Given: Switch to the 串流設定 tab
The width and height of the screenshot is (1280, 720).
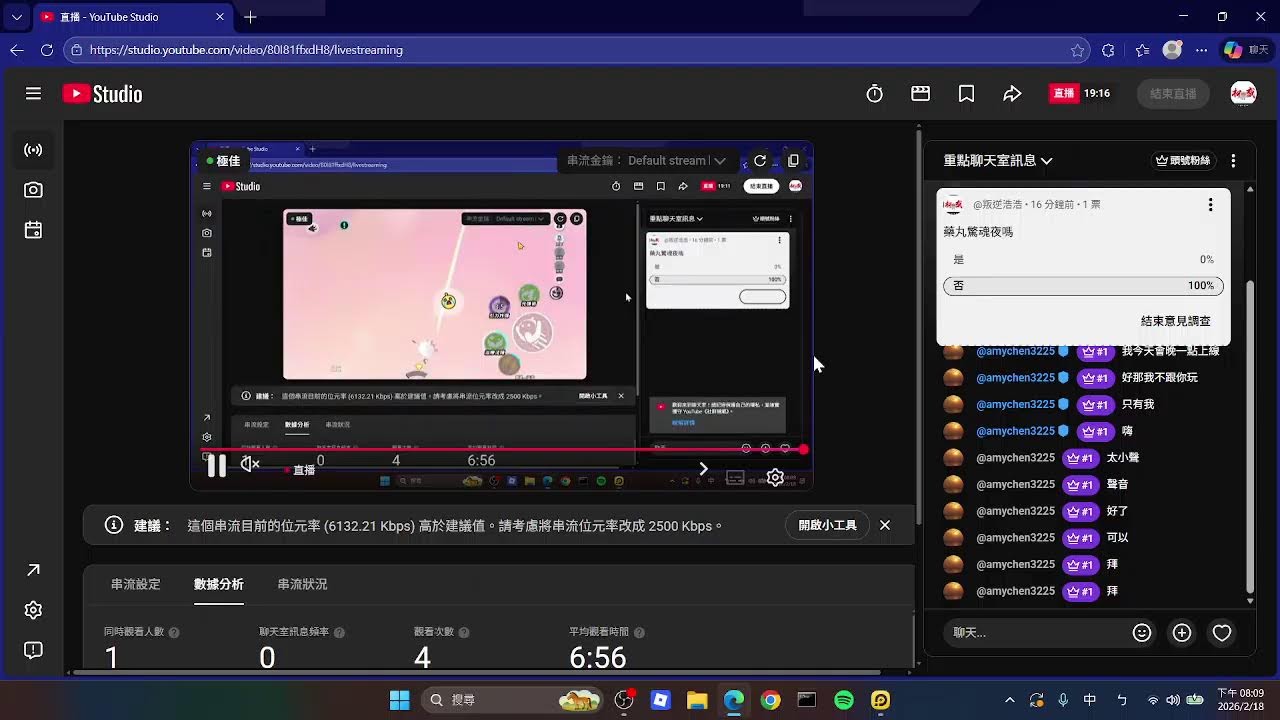Looking at the screenshot, I should click(135, 584).
